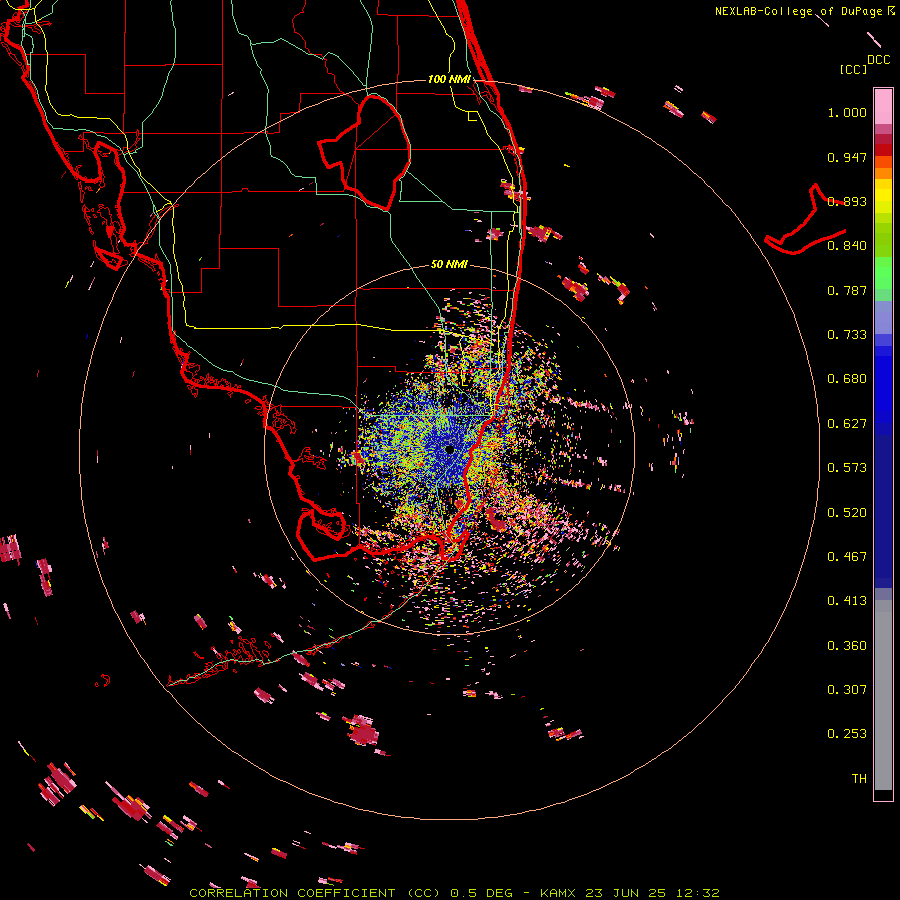The height and width of the screenshot is (900, 900).
Task: Pick the gray low-value color bar segment
Action: [883, 695]
